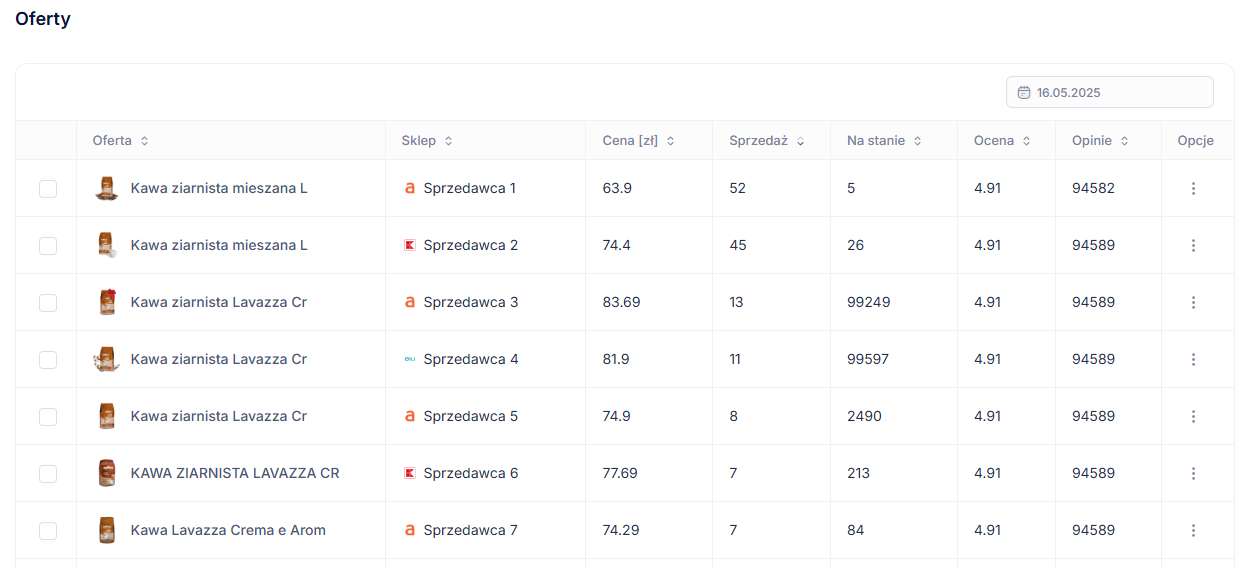Tick the checkbox for the Sprzedawca 6 offer
Image resolution: width=1252 pixels, height=568 pixels.
(48, 473)
